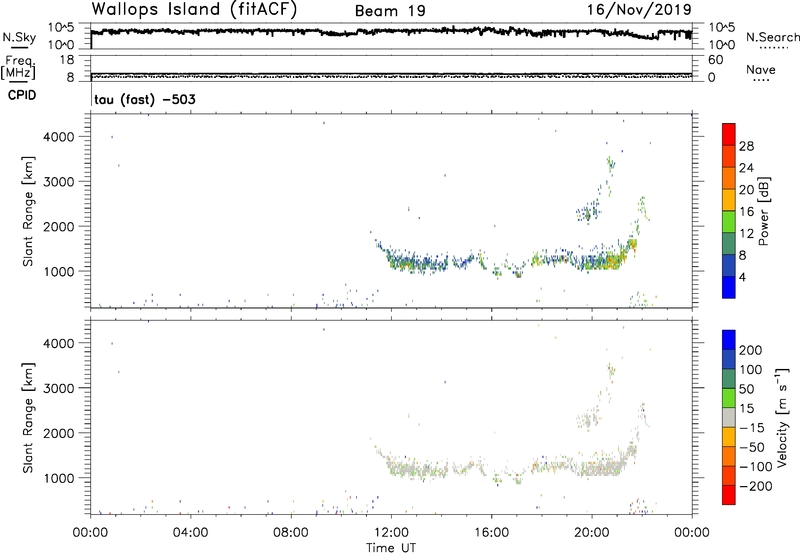The image size is (800, 554).
Task: Click the Velocity colorbar value '50'
Action: [x=746, y=389]
